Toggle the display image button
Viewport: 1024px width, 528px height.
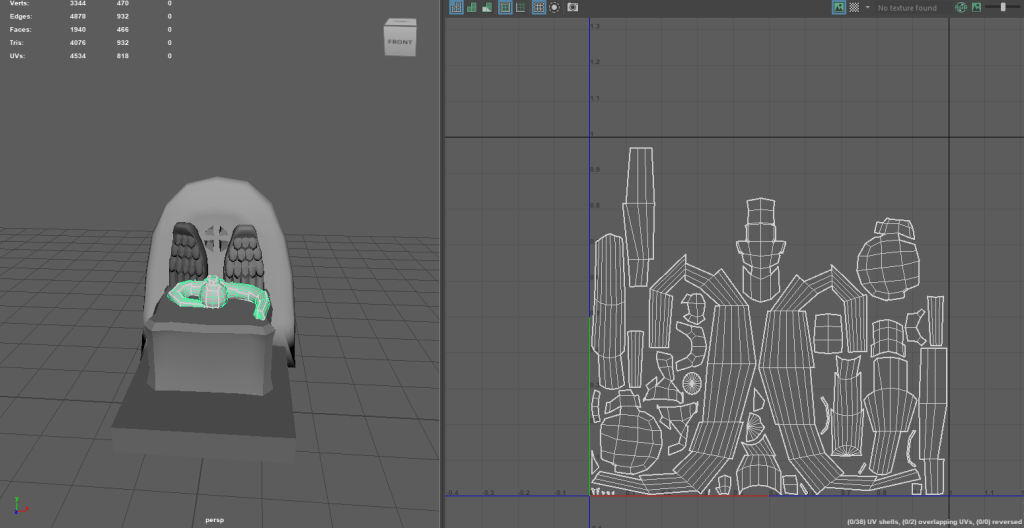[838, 7]
